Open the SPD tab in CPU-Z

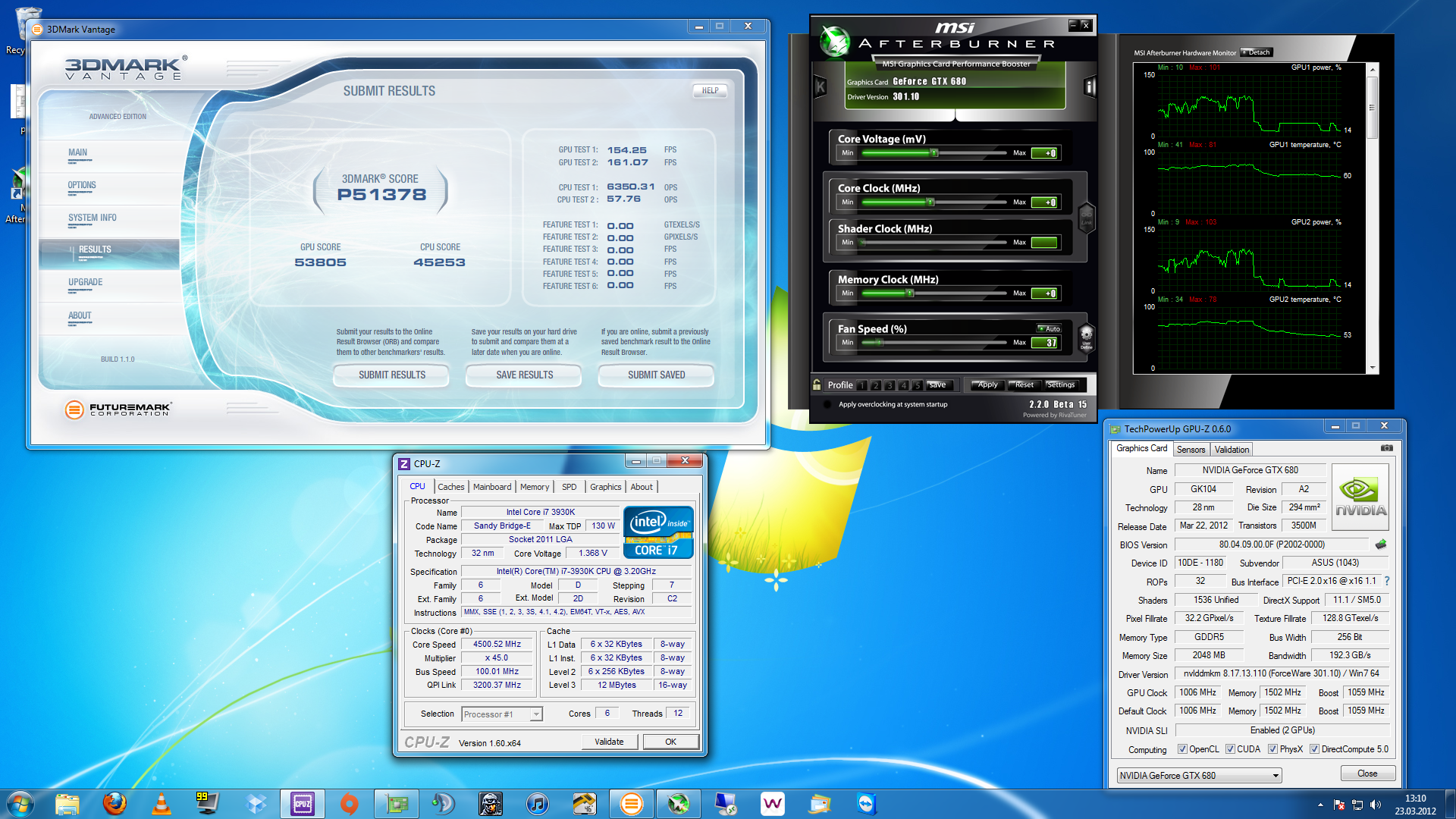570,487
